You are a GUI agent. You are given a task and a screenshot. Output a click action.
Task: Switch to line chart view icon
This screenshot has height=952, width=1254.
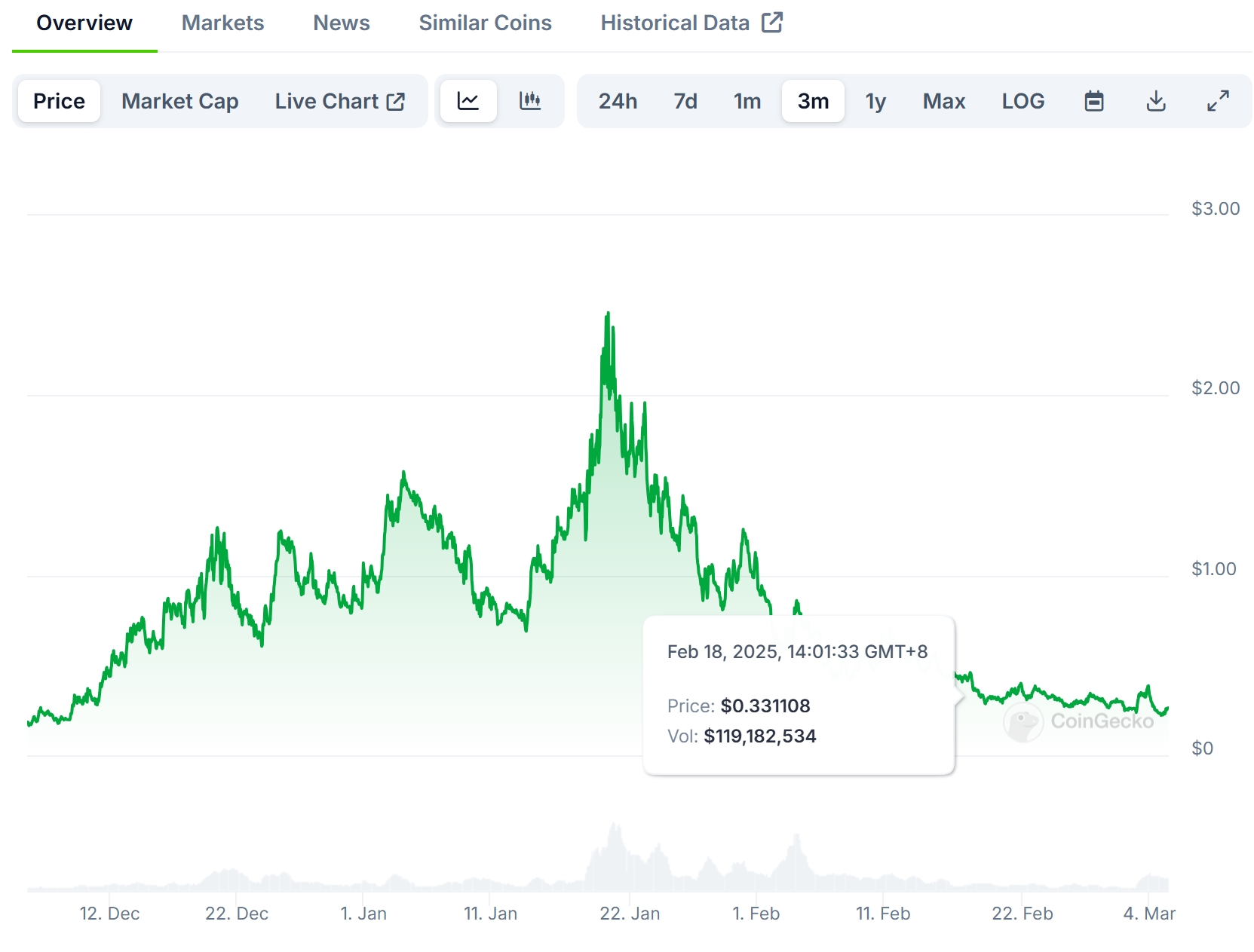[468, 101]
